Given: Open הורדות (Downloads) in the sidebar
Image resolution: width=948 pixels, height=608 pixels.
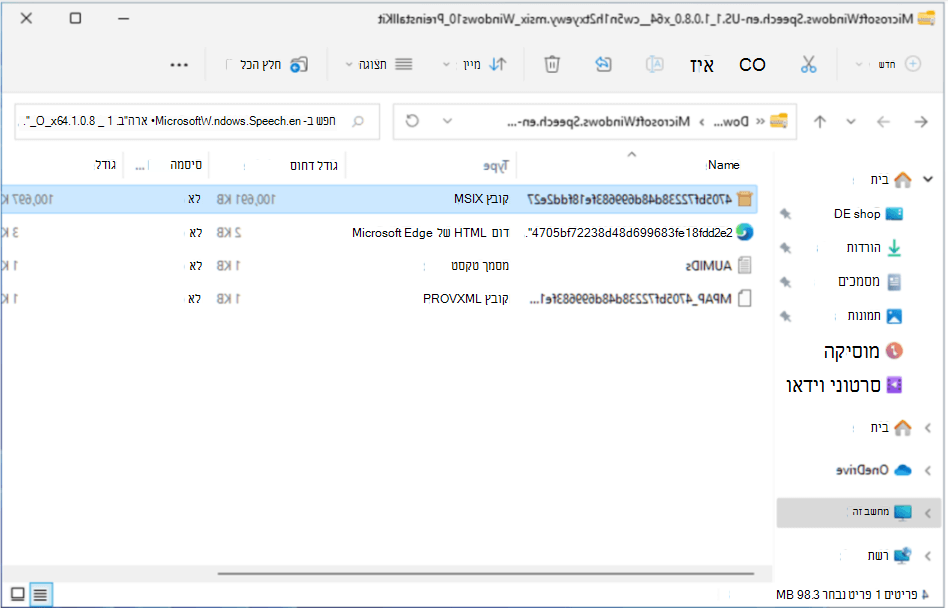Looking at the screenshot, I should coord(874,248).
